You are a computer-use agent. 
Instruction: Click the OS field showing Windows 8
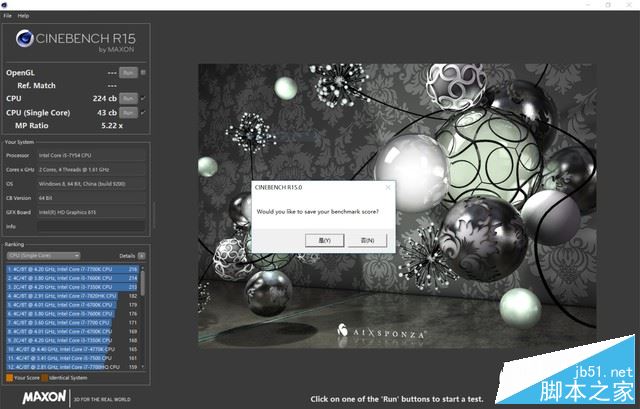91,184
